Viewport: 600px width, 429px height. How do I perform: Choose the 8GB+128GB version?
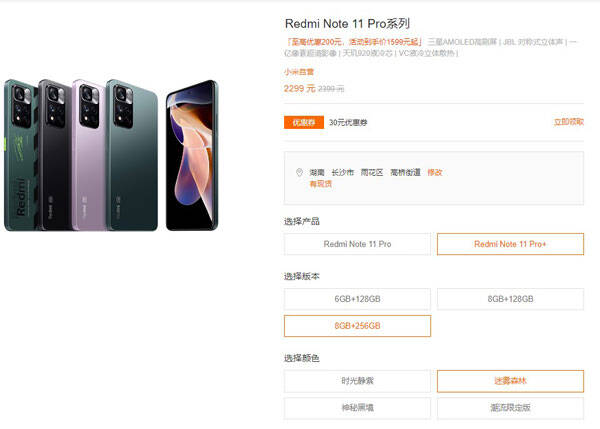click(510, 299)
